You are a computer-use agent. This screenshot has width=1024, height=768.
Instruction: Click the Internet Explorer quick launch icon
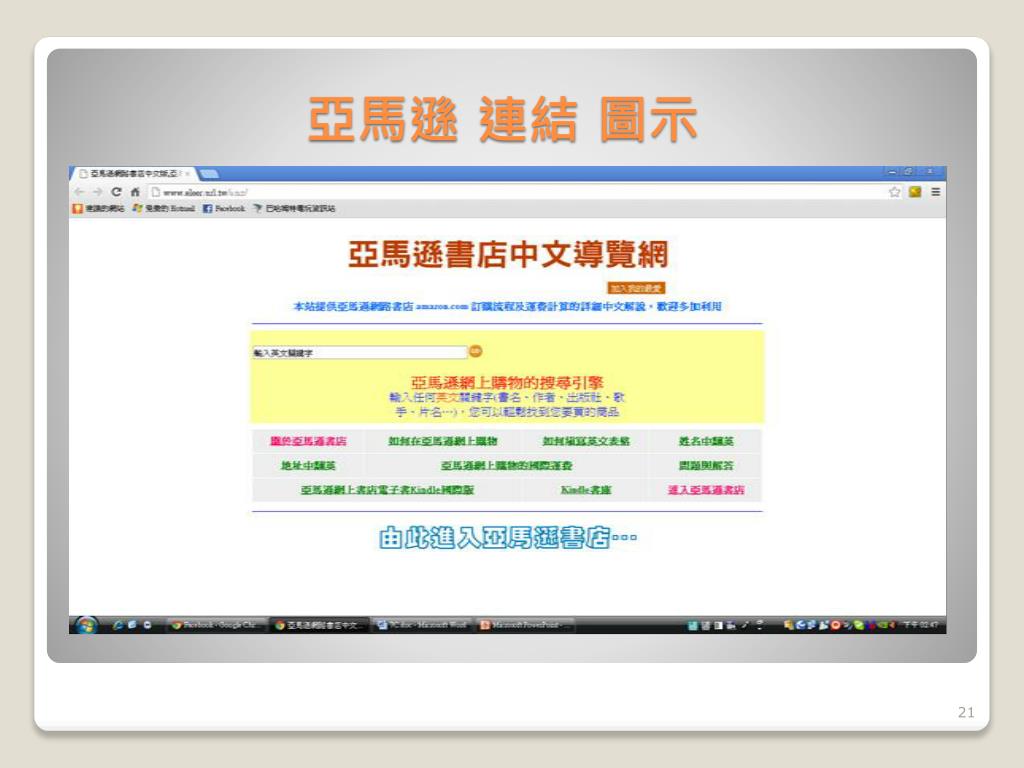(118, 625)
